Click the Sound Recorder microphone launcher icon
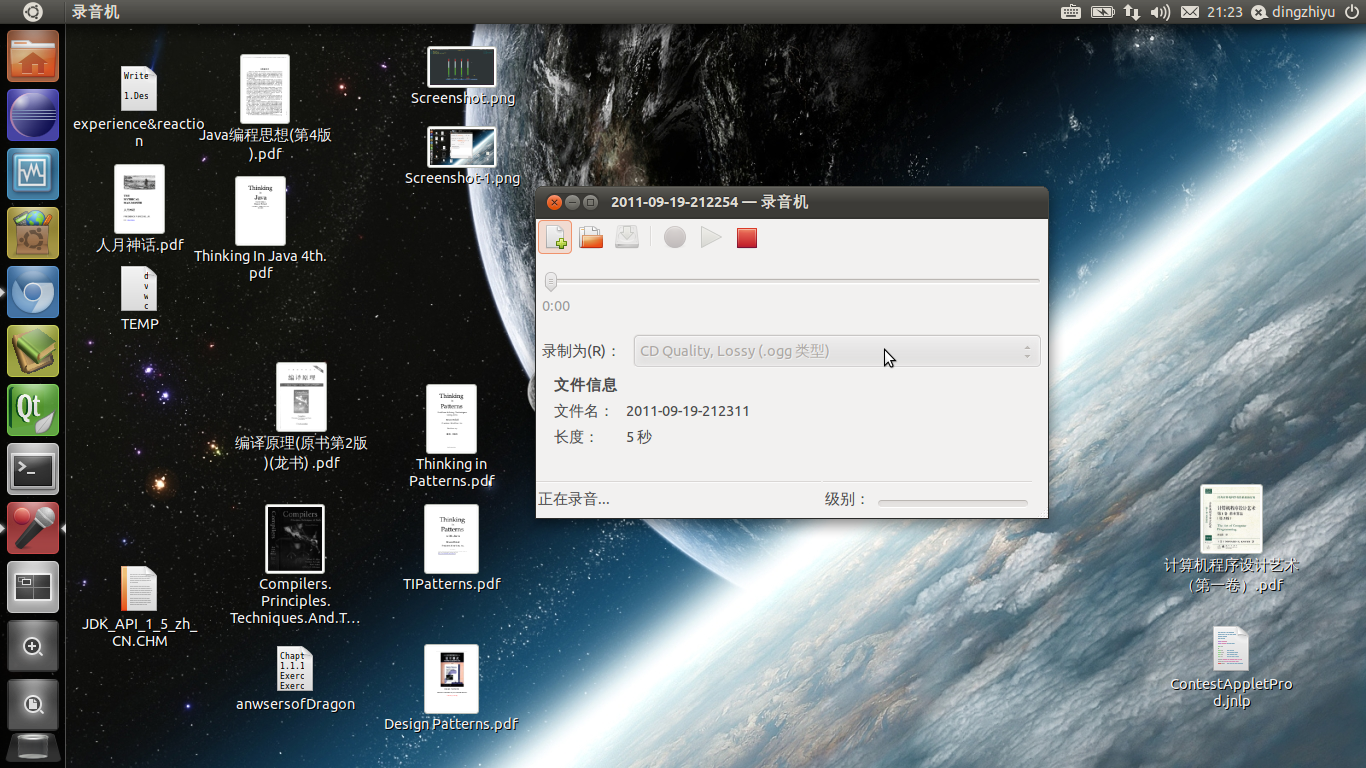This screenshot has height=768, width=1366. [x=33, y=528]
